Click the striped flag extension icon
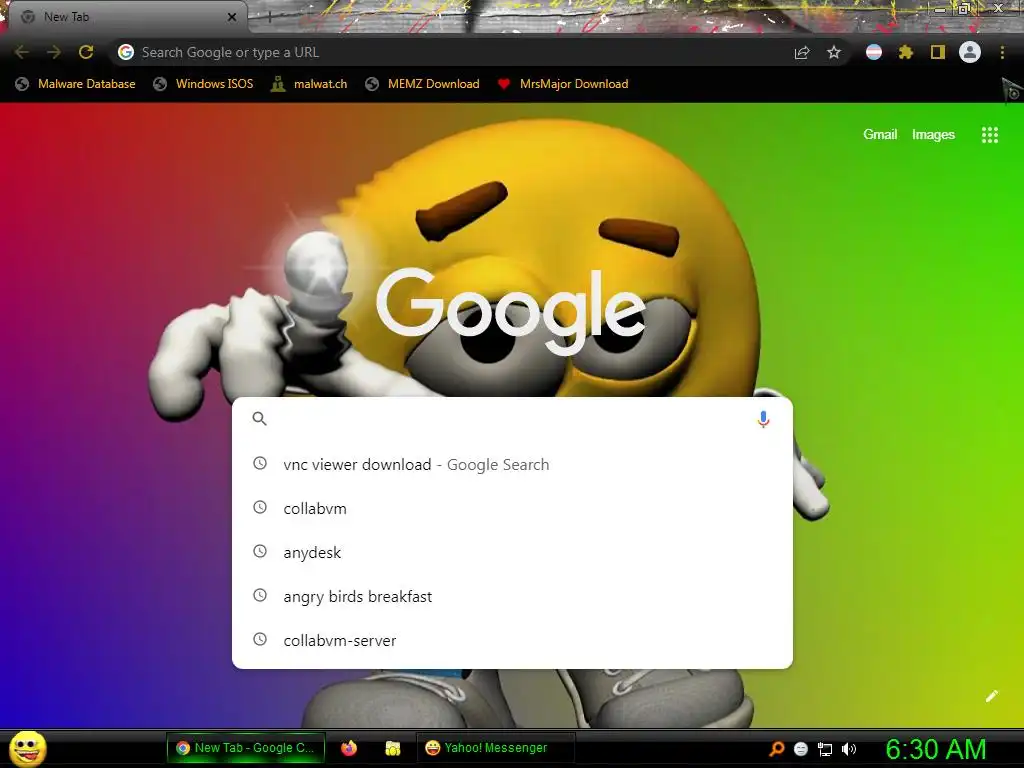This screenshot has height=768, width=1024. [x=874, y=52]
